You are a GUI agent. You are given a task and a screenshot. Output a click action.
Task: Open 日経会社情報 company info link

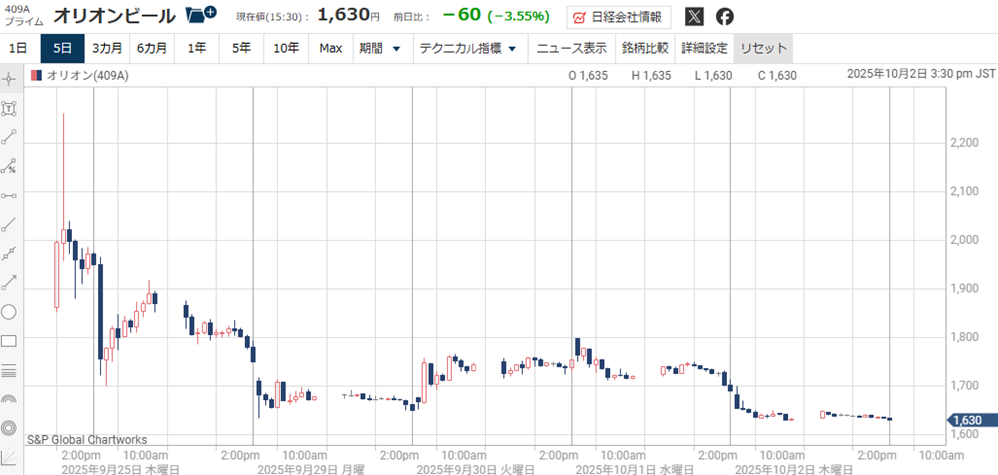(x=618, y=17)
